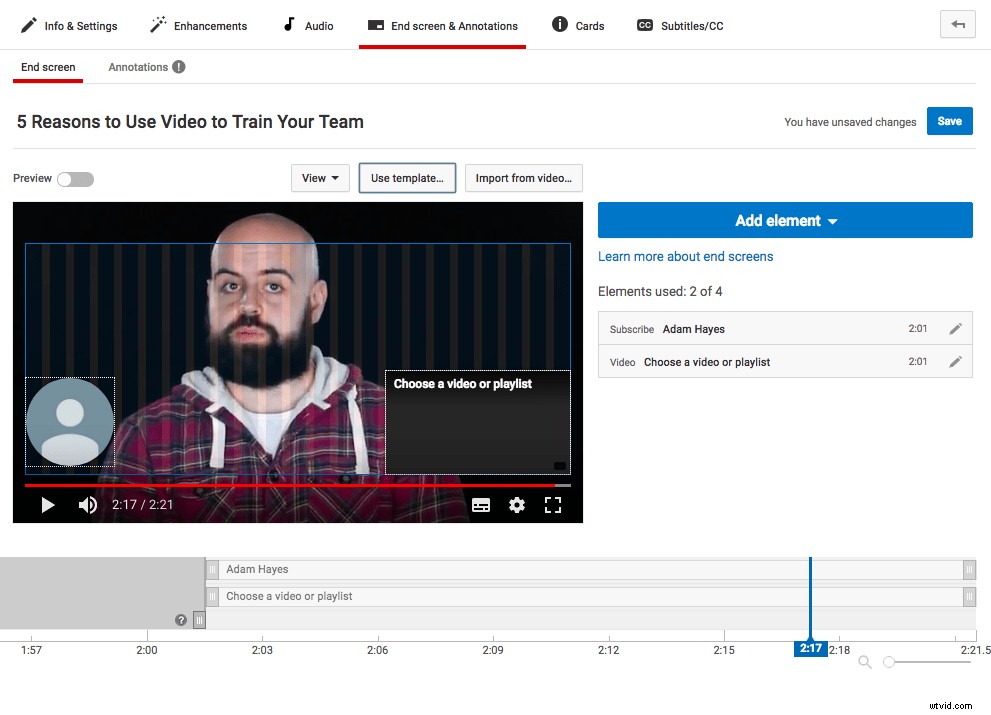Edit the Subscribe Adam Hayes element

click(955, 328)
